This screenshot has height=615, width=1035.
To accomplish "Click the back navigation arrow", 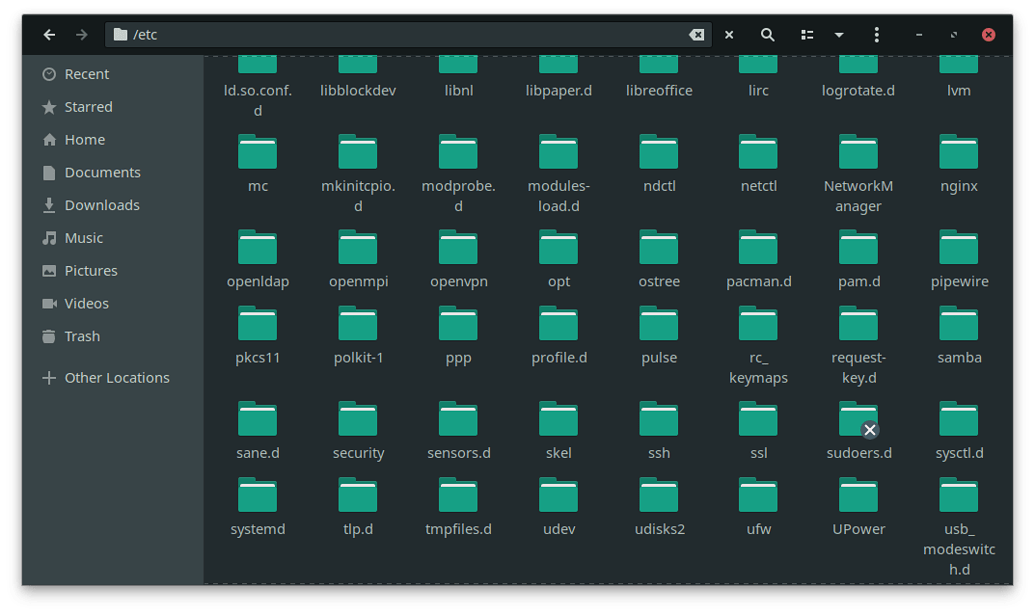I will click(49, 35).
